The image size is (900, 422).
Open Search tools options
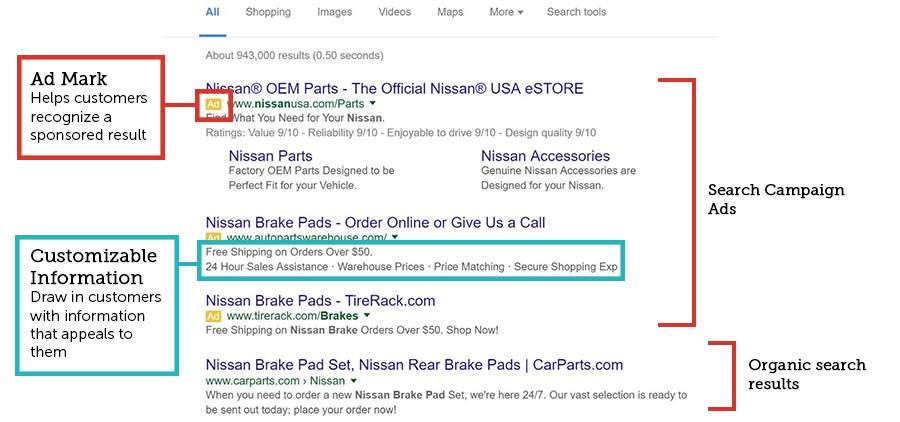point(576,12)
